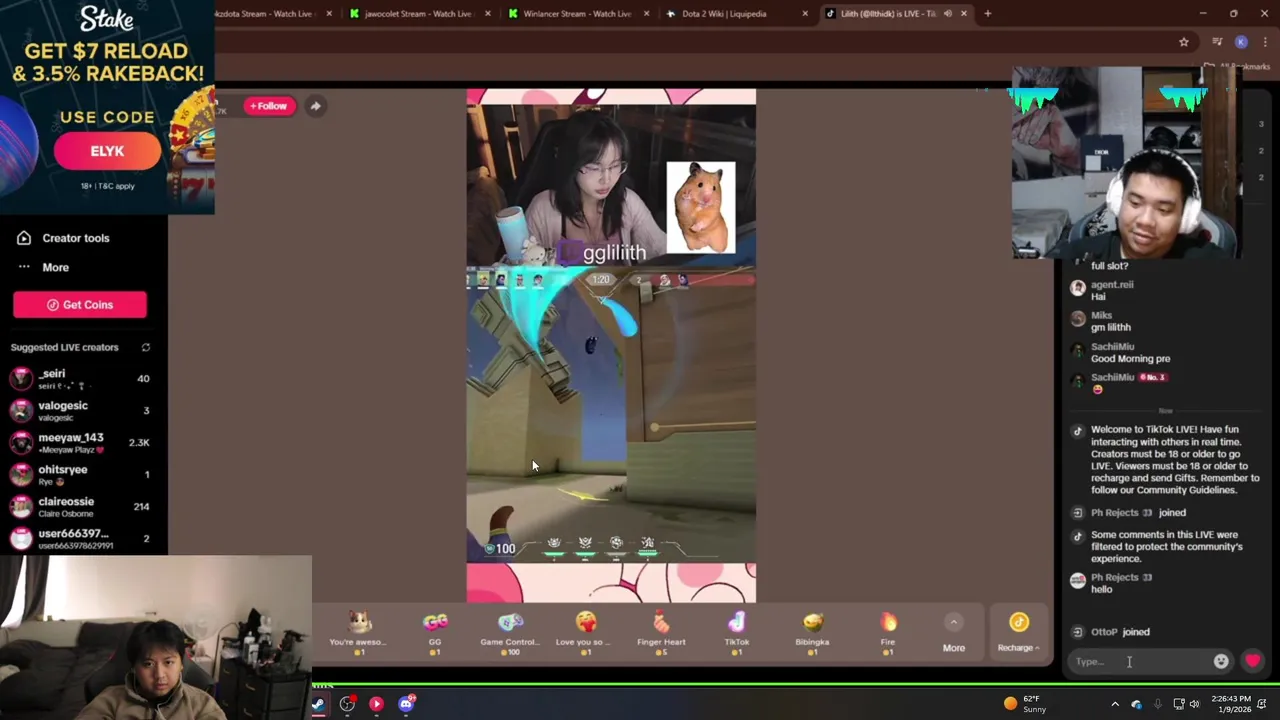Image resolution: width=1280 pixels, height=720 pixels.
Task: Open meeyaw_143 suggested live creator
Action: click(x=80, y=443)
